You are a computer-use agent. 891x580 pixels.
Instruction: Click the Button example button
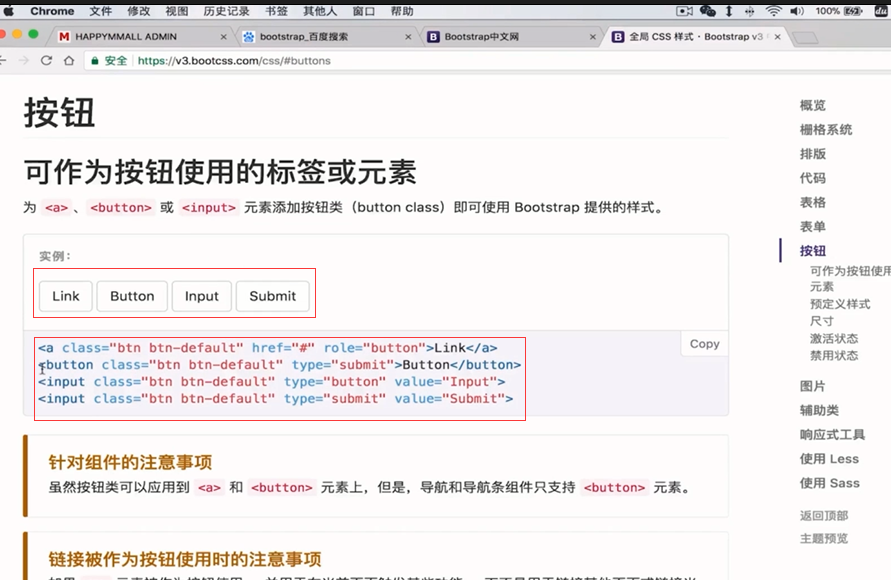tap(132, 296)
